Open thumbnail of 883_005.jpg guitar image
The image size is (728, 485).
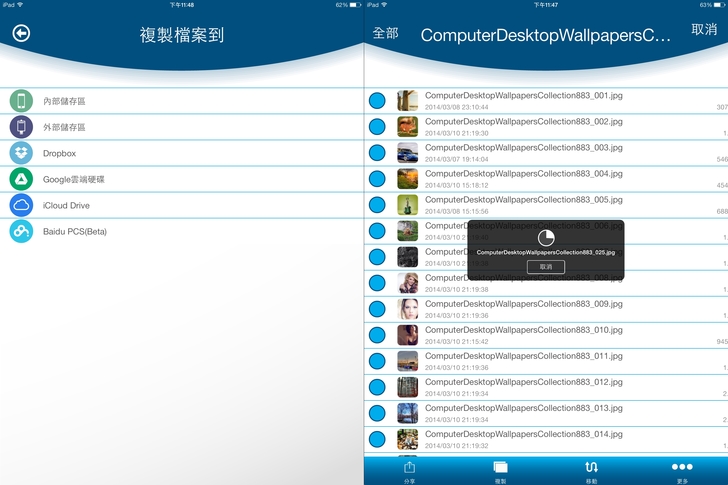[408, 205]
